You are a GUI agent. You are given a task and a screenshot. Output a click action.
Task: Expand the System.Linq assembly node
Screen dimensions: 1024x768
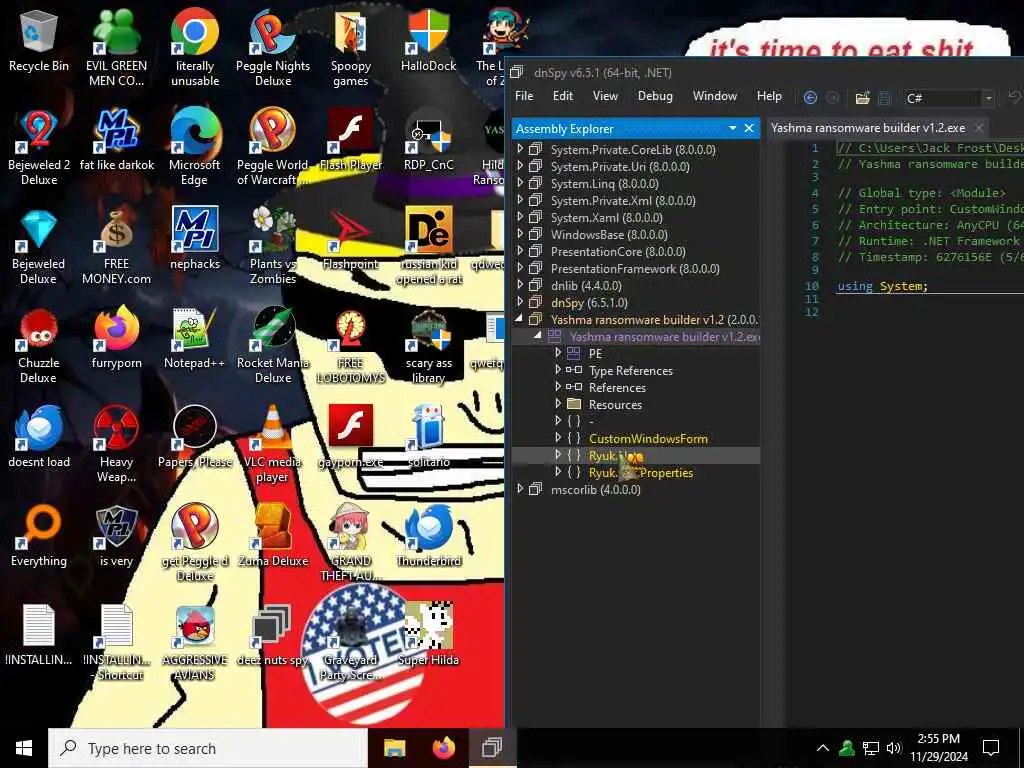pos(520,184)
